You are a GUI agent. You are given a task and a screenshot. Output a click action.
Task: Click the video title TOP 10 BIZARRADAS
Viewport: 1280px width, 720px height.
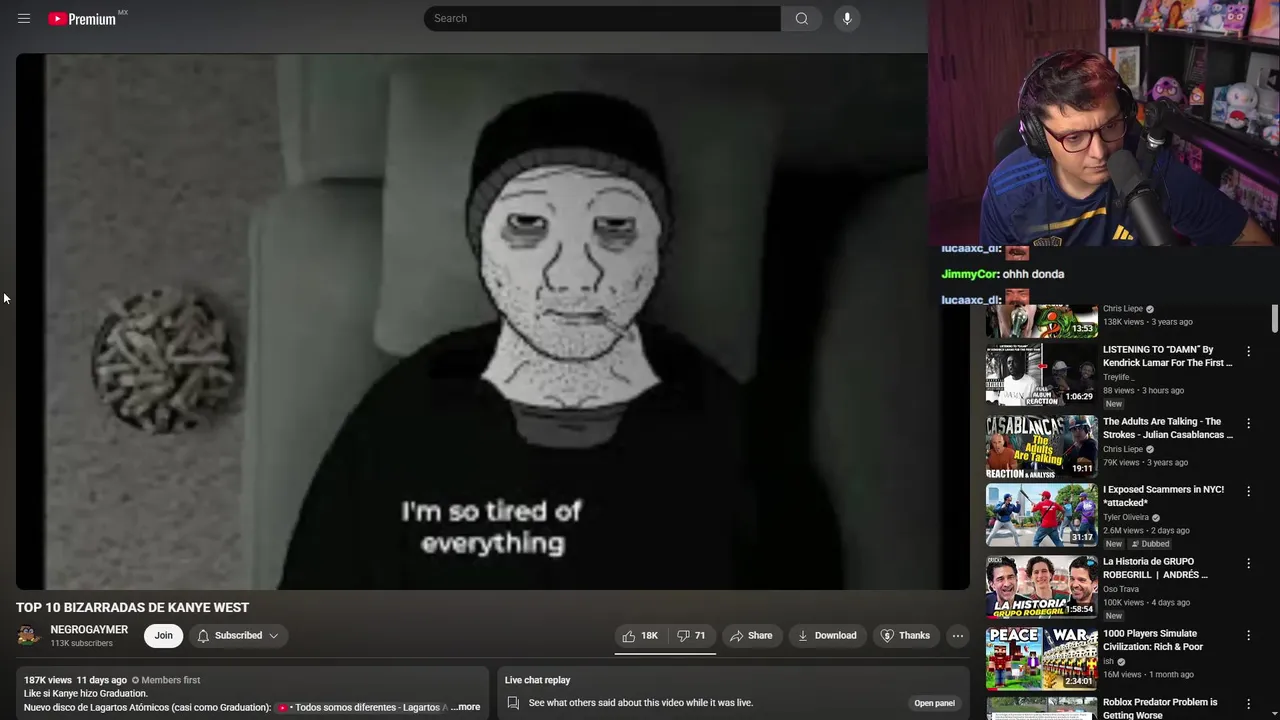(132, 607)
